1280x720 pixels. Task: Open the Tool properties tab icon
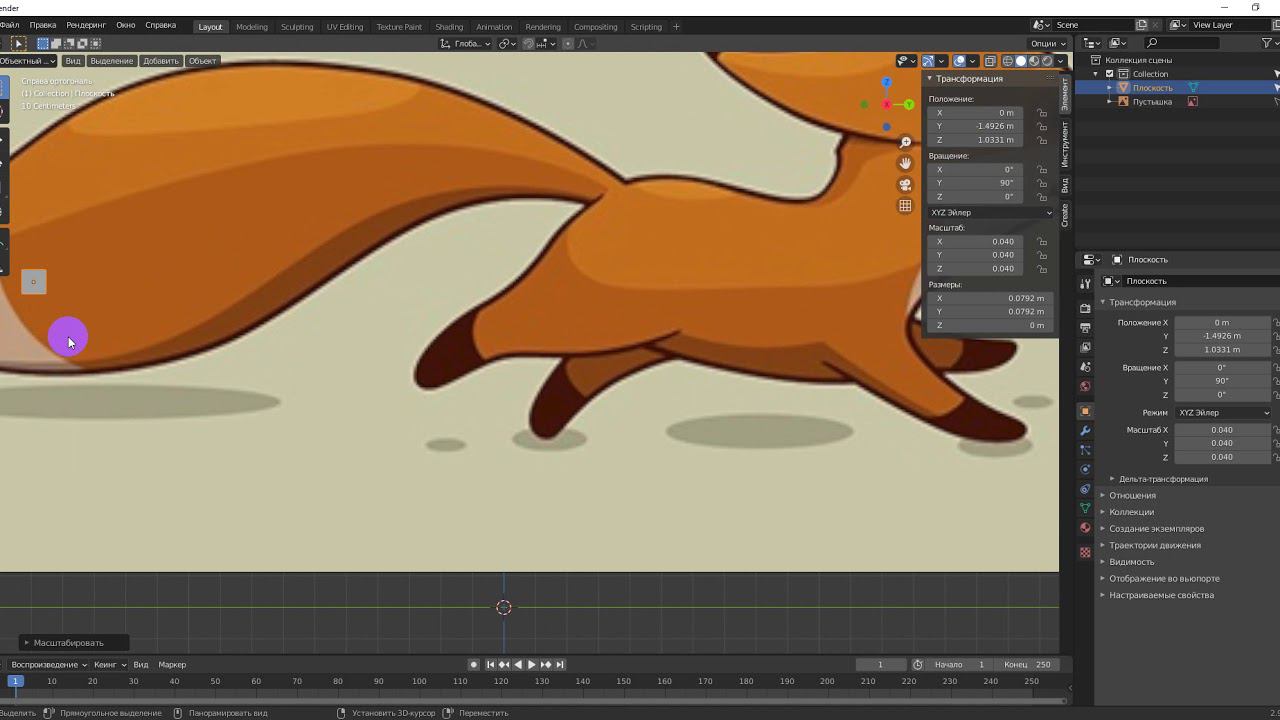point(1085,285)
